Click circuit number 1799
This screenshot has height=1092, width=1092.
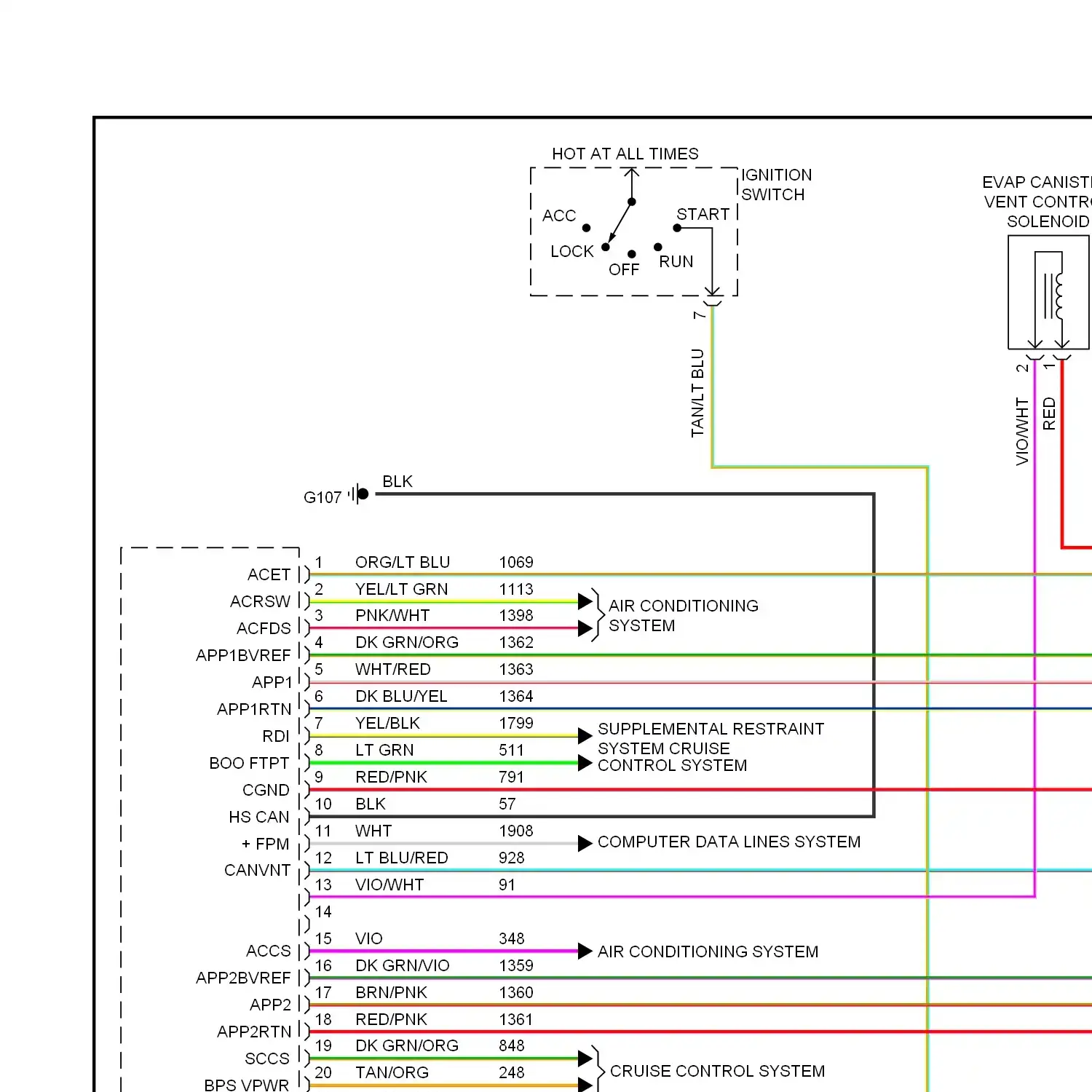pyautogui.click(x=516, y=723)
